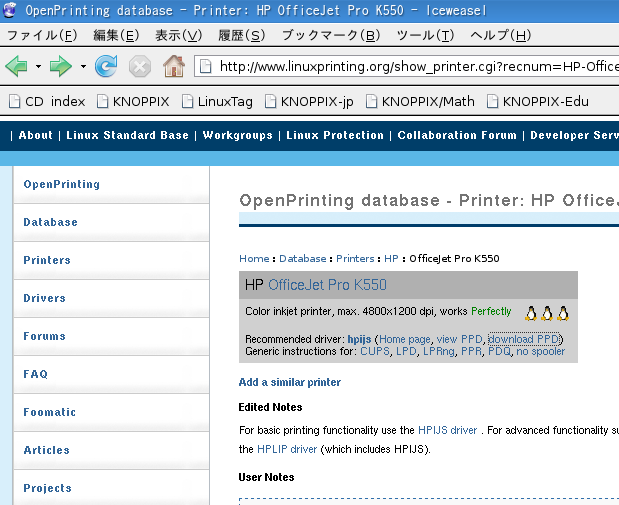This screenshot has height=505, width=619.
Task: Click Add a similar printer
Action: click(x=290, y=382)
